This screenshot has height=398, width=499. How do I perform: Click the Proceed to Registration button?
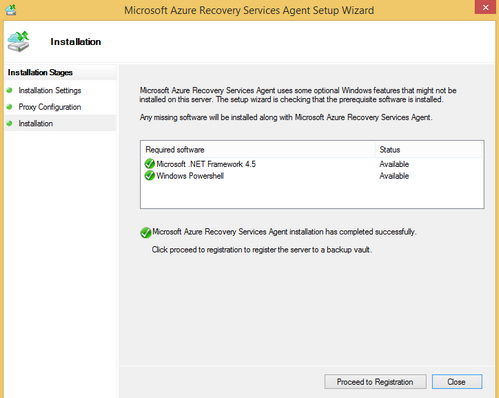[375, 382]
